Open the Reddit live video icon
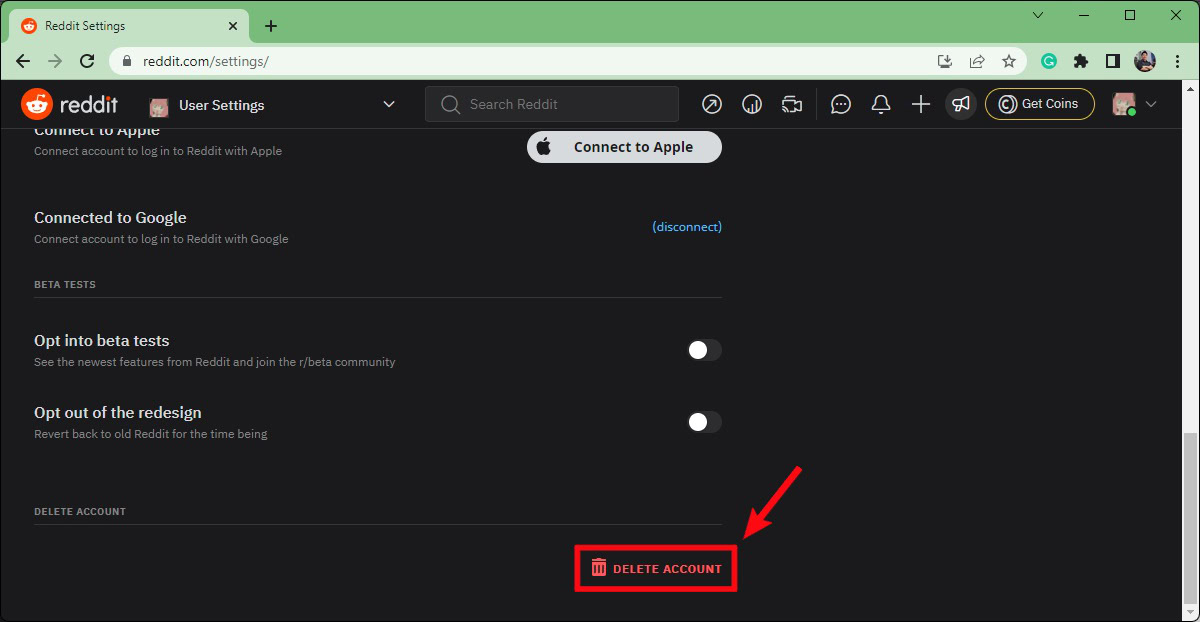Screen dimensions: 1200x622 [792, 104]
